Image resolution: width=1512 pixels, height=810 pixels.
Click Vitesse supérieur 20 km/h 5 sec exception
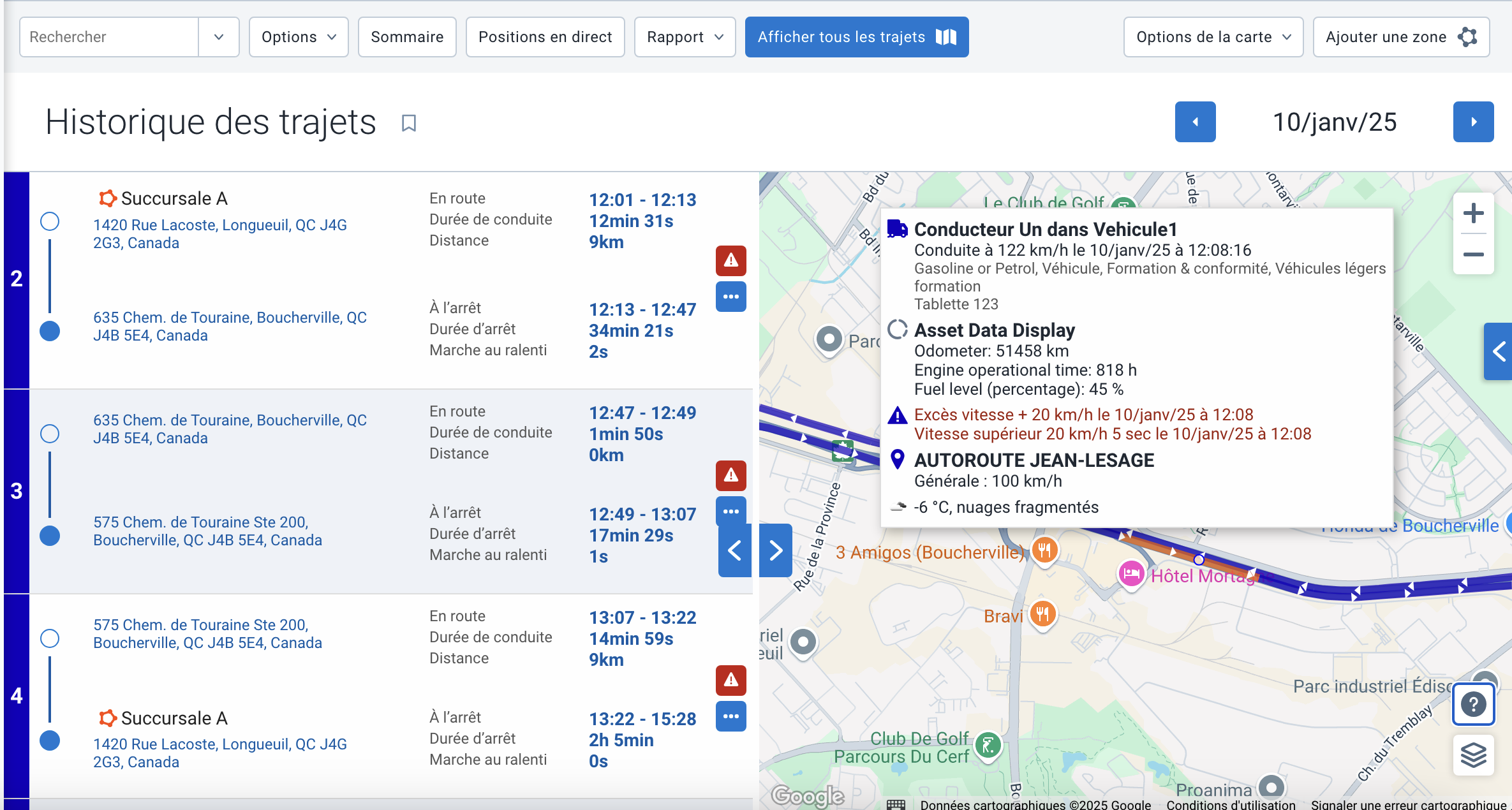click(x=1113, y=434)
